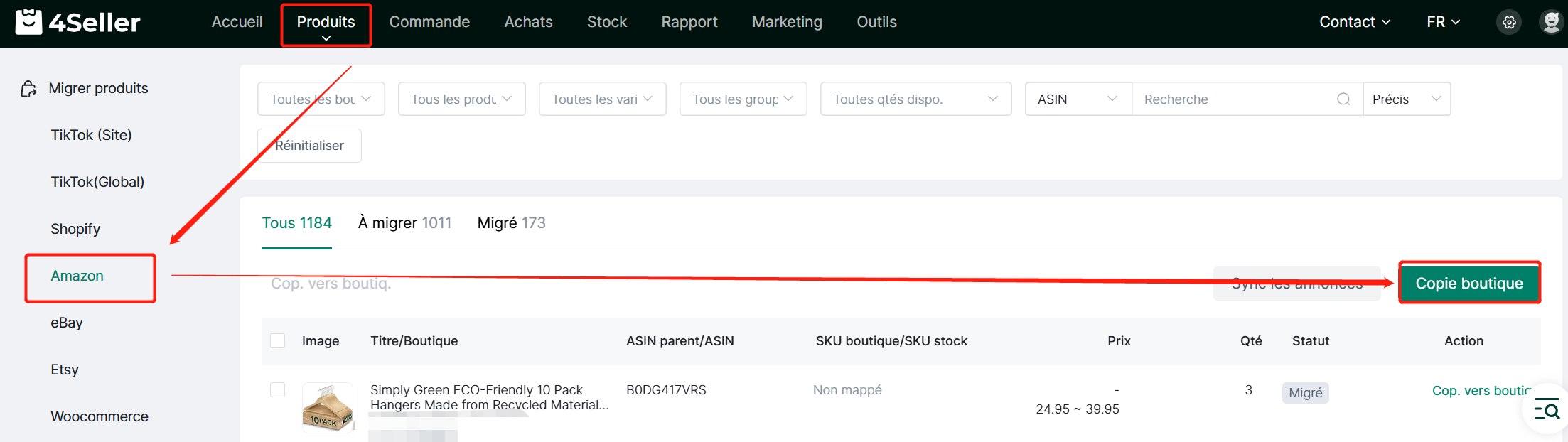
Task: Open the Marketing menu
Action: 787,22
